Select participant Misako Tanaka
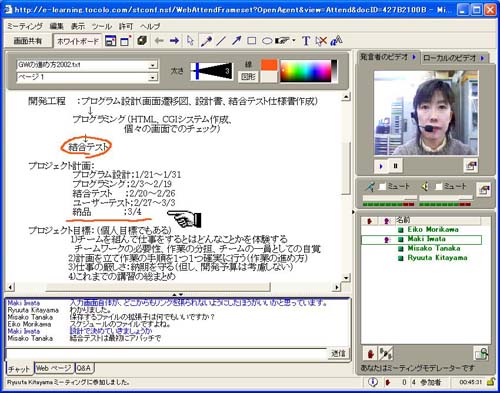This screenshot has width=500, height=393. 434,248
